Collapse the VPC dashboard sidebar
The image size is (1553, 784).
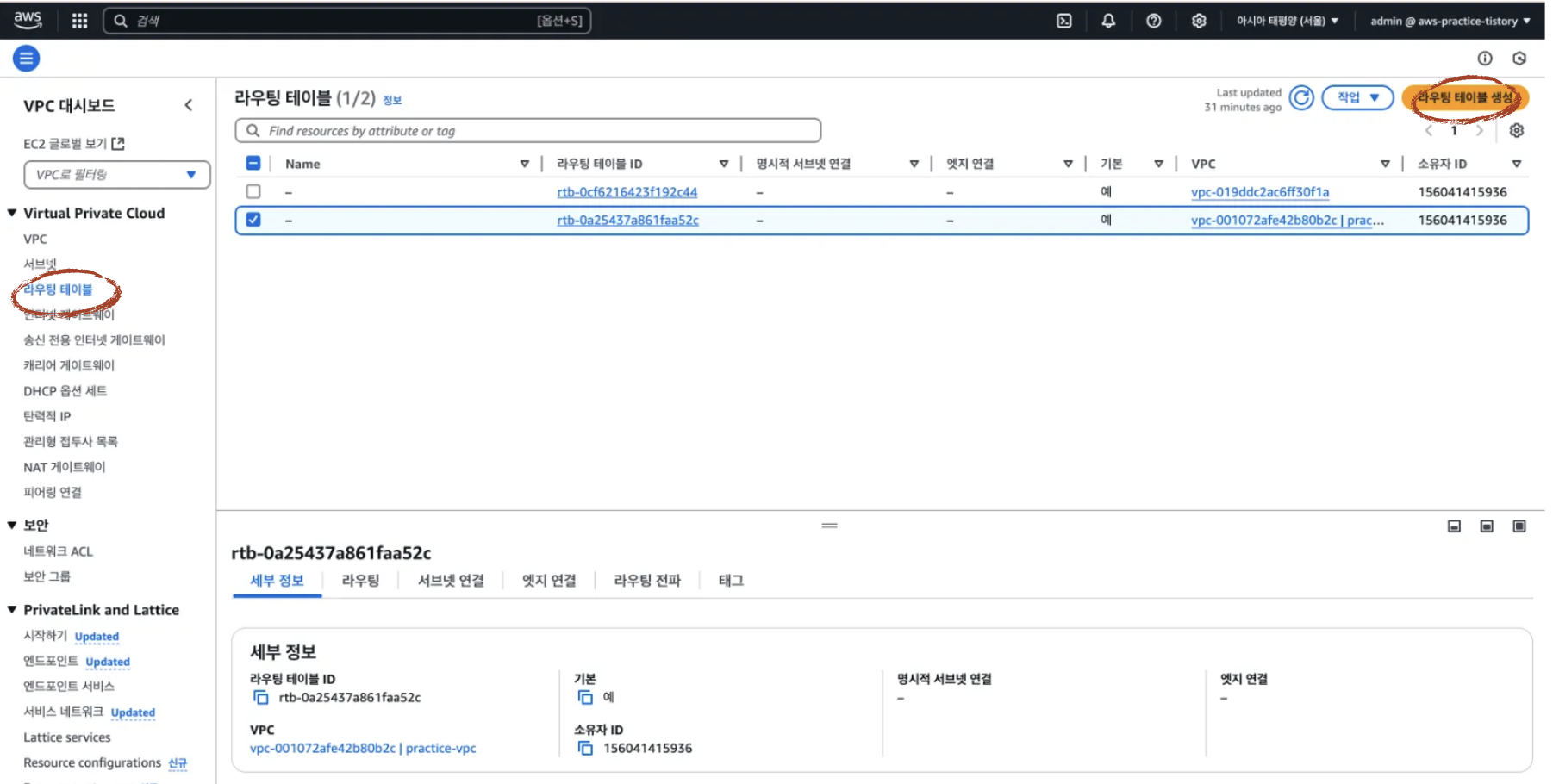(189, 105)
